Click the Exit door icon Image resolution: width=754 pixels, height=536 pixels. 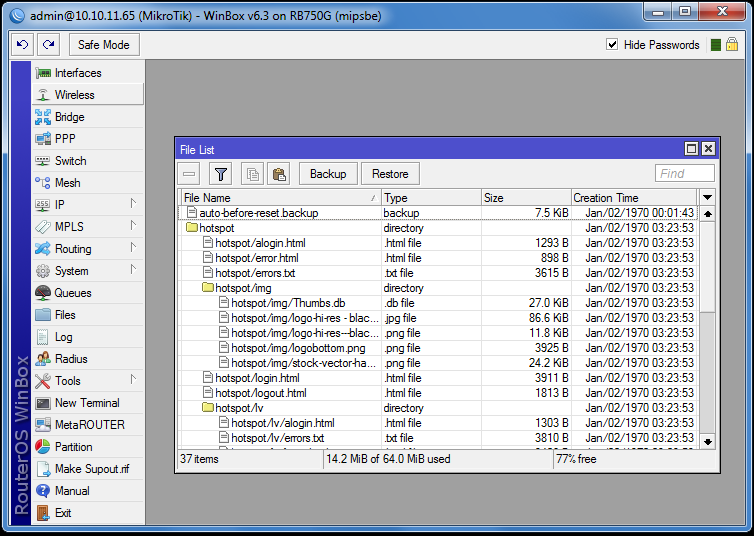[x=43, y=513]
